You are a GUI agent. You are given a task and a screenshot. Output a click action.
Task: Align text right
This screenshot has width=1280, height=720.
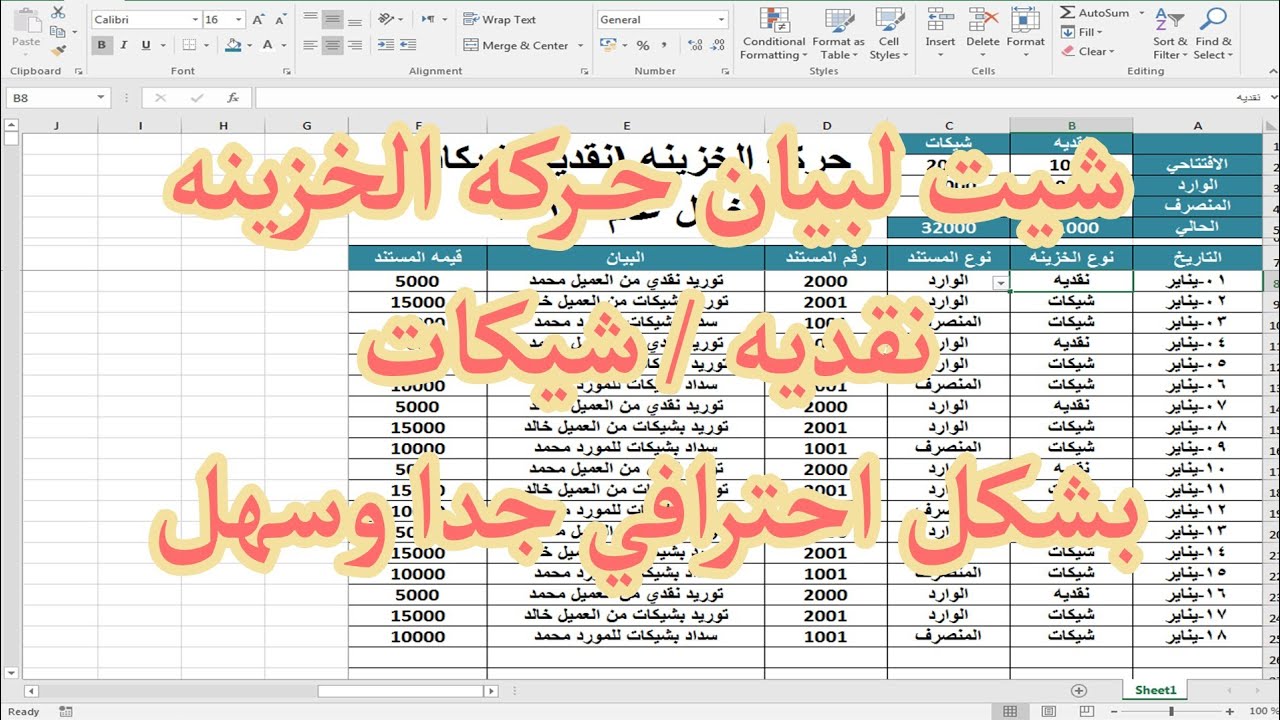[x=354, y=45]
